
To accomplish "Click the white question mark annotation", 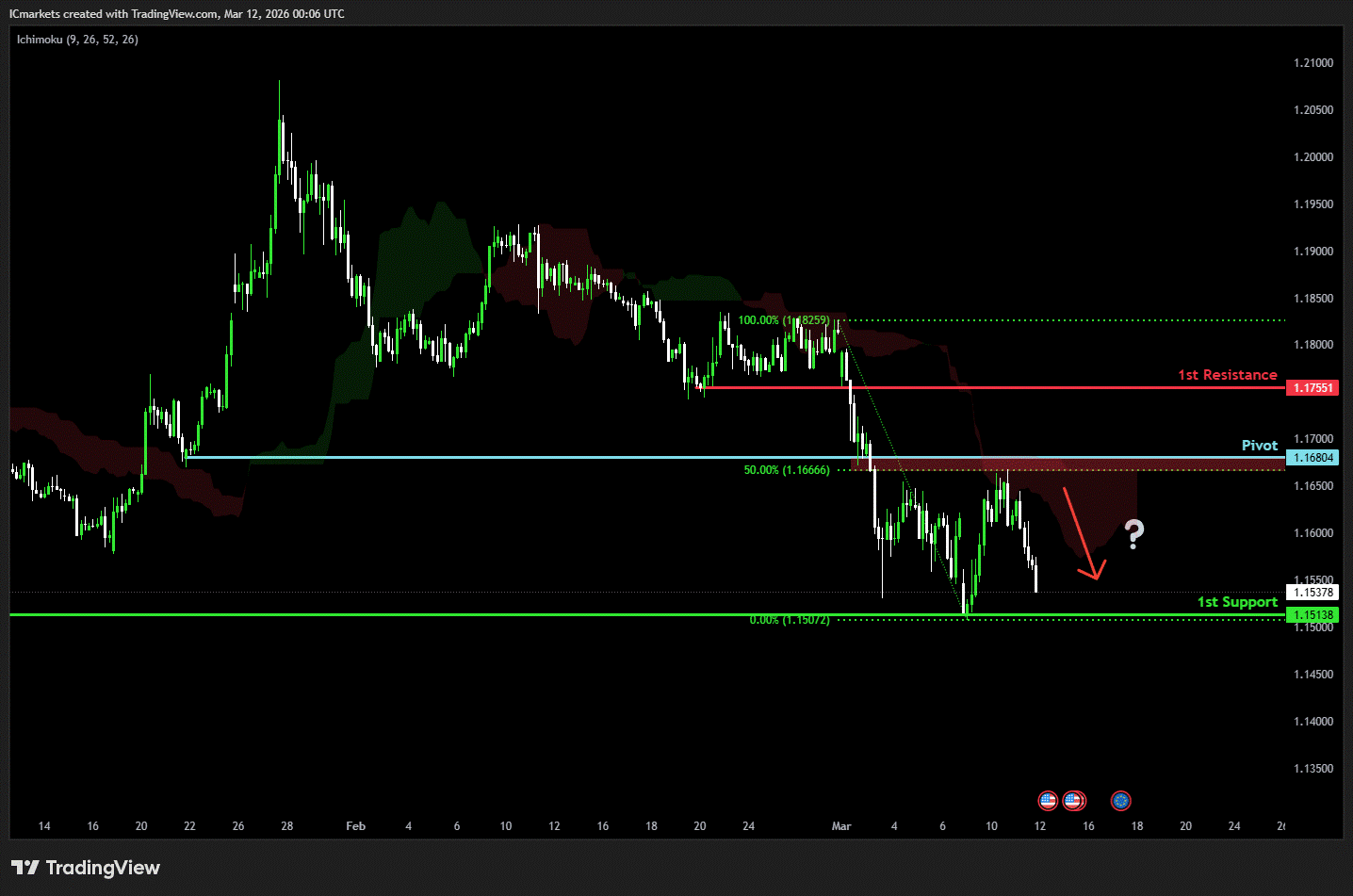I will pos(1134,534).
